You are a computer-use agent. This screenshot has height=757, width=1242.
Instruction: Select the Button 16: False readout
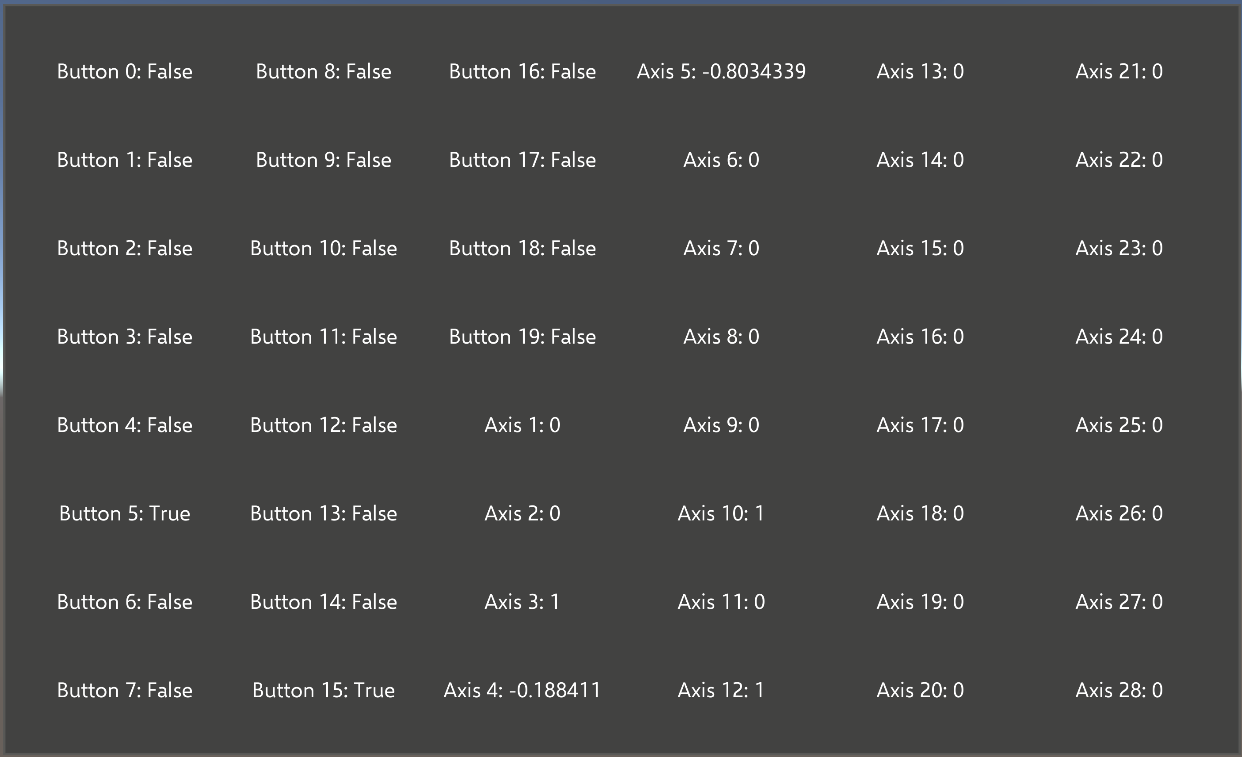(x=522, y=71)
